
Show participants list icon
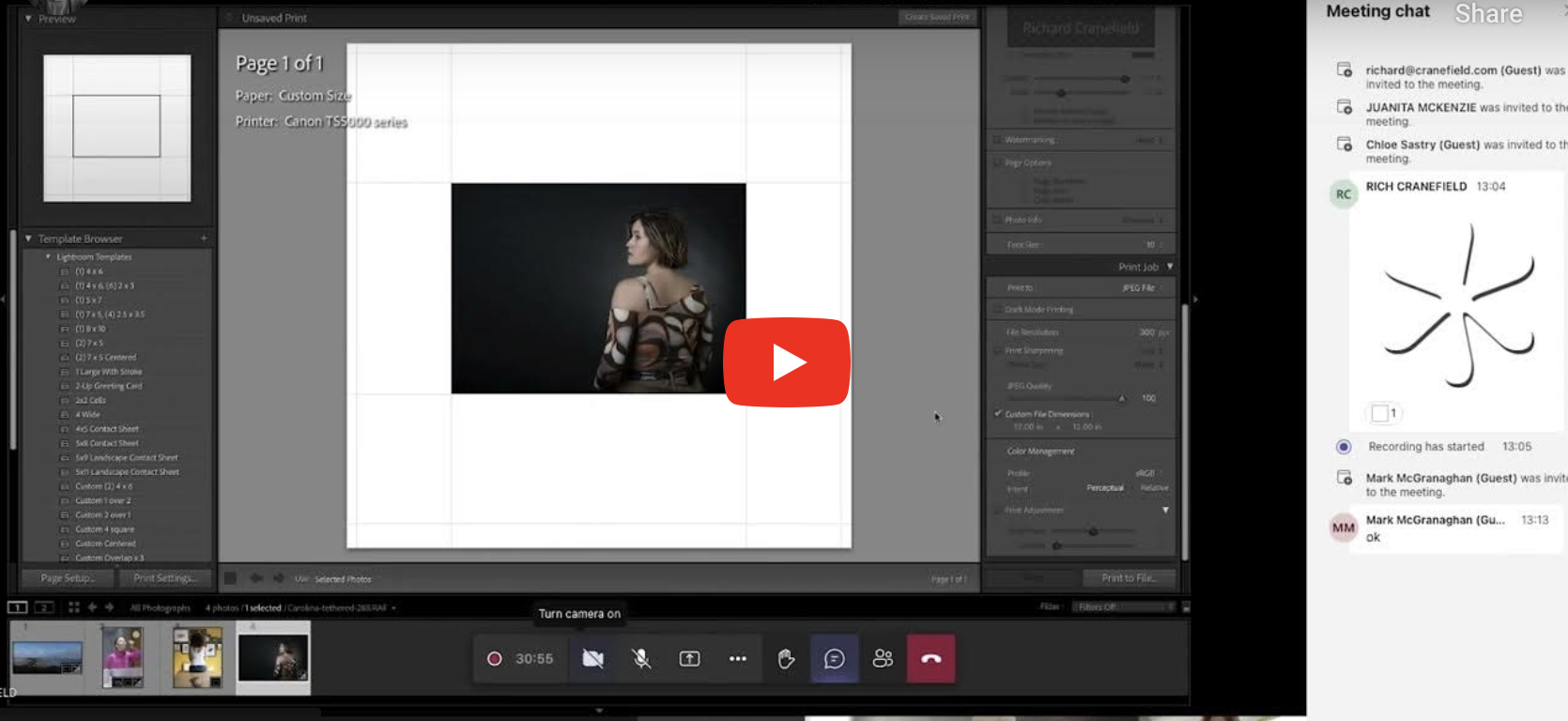point(883,659)
